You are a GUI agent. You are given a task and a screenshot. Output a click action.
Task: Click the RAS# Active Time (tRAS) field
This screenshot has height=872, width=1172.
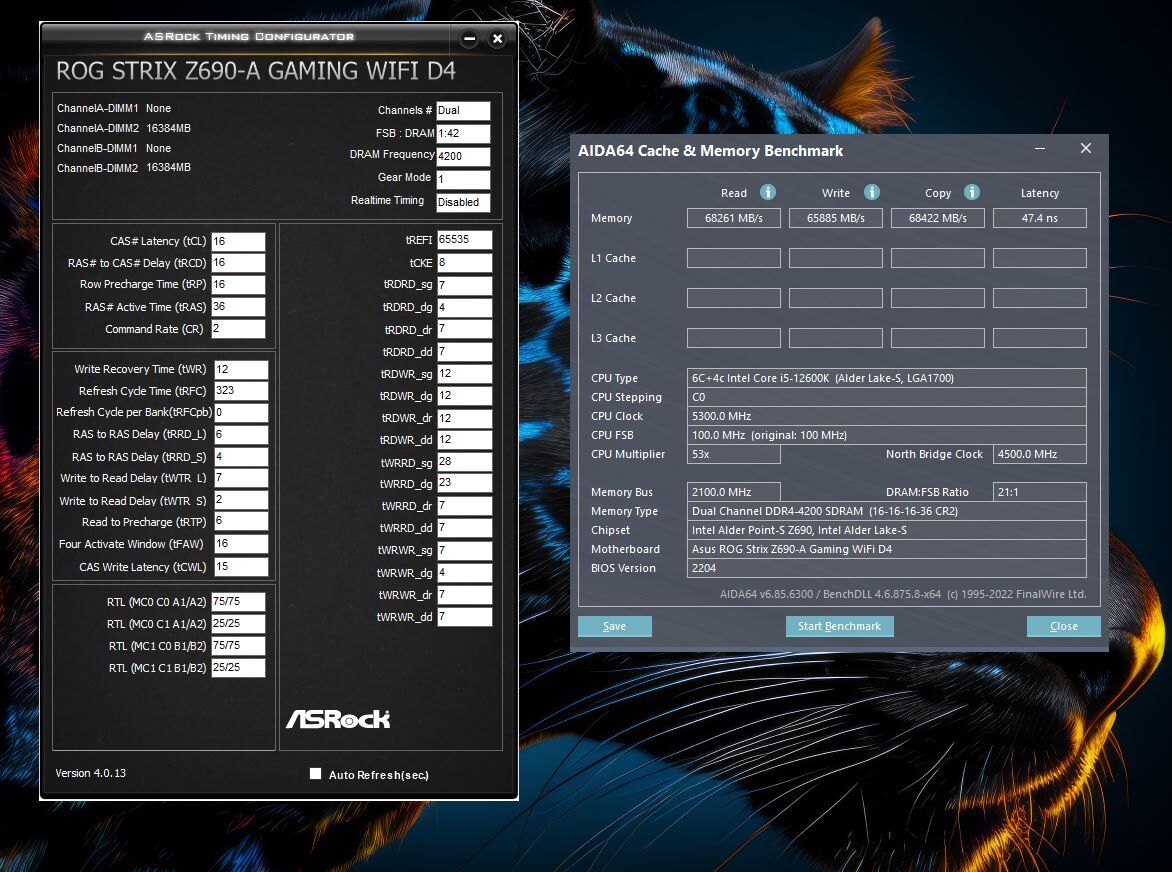click(238, 307)
